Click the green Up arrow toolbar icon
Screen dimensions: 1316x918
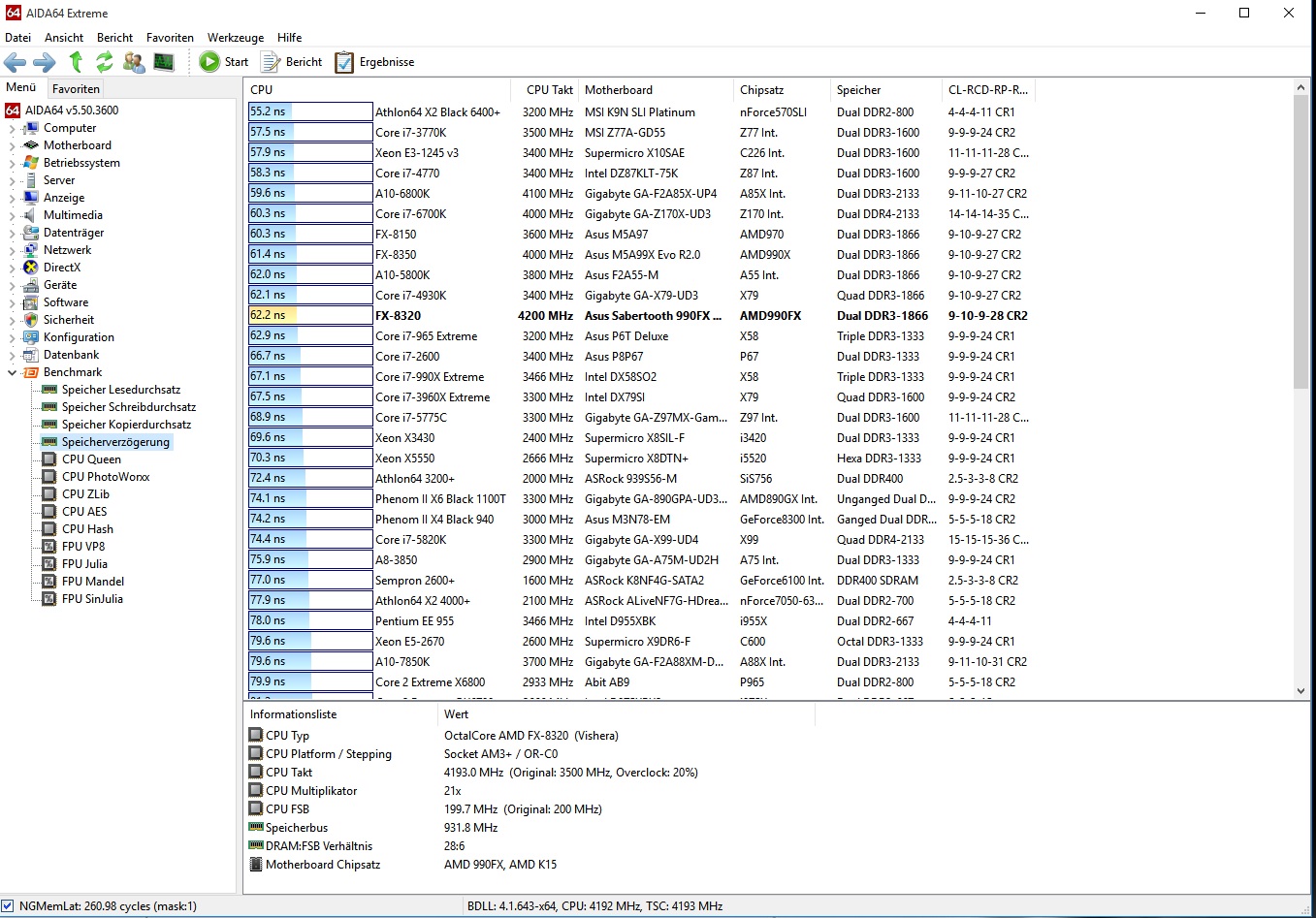[x=76, y=62]
